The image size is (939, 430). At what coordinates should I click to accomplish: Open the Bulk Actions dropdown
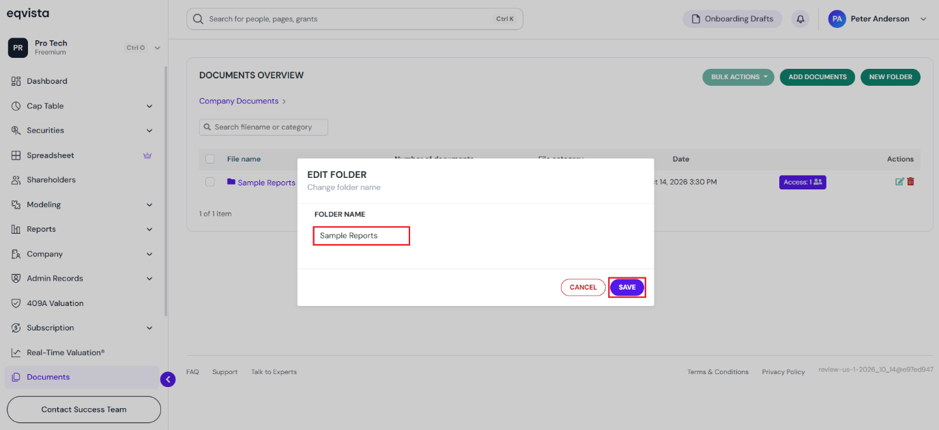point(738,77)
